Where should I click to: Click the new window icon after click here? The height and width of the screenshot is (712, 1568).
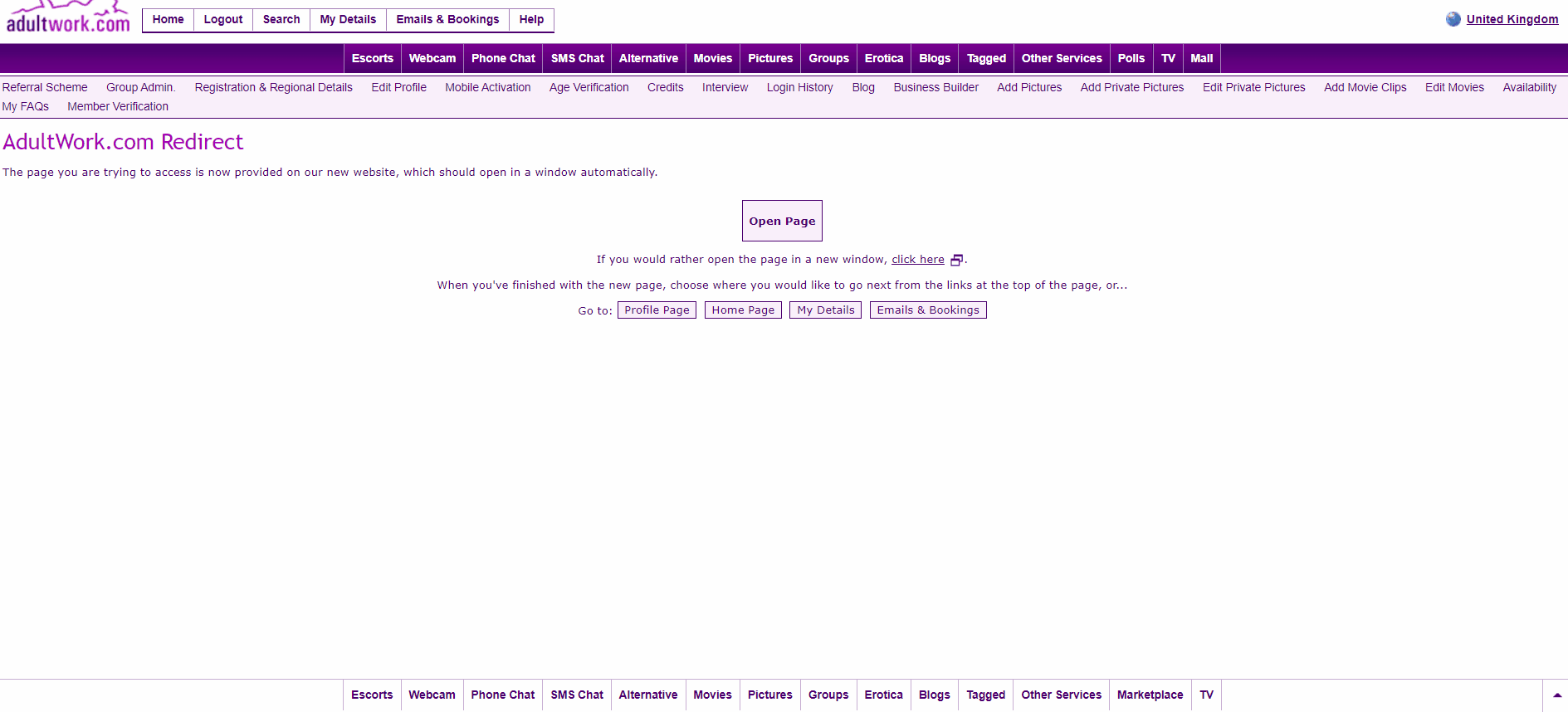click(x=956, y=260)
